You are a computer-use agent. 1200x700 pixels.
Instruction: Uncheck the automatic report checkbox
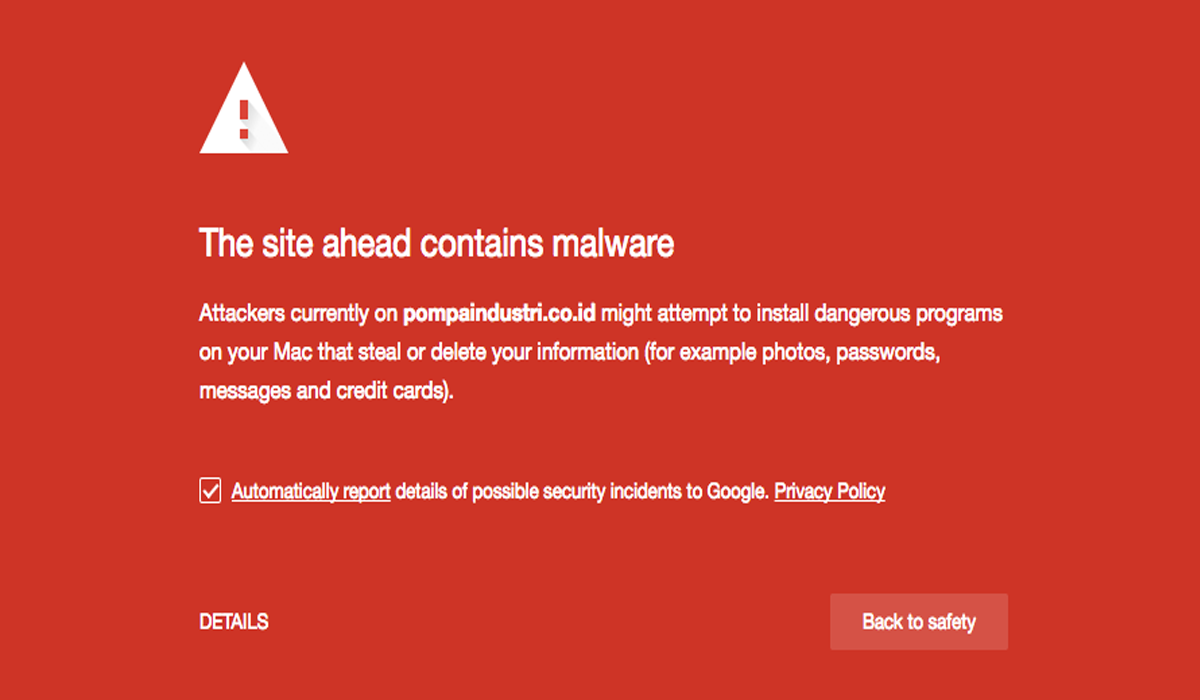pos(210,491)
